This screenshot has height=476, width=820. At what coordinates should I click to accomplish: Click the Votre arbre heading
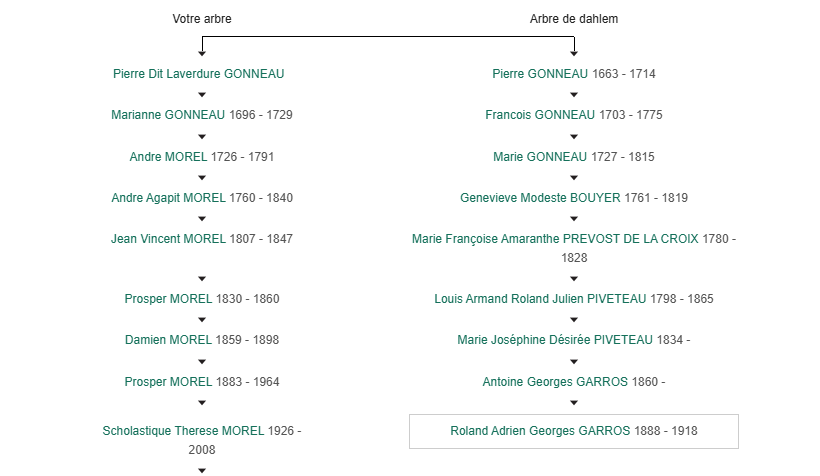pos(202,19)
